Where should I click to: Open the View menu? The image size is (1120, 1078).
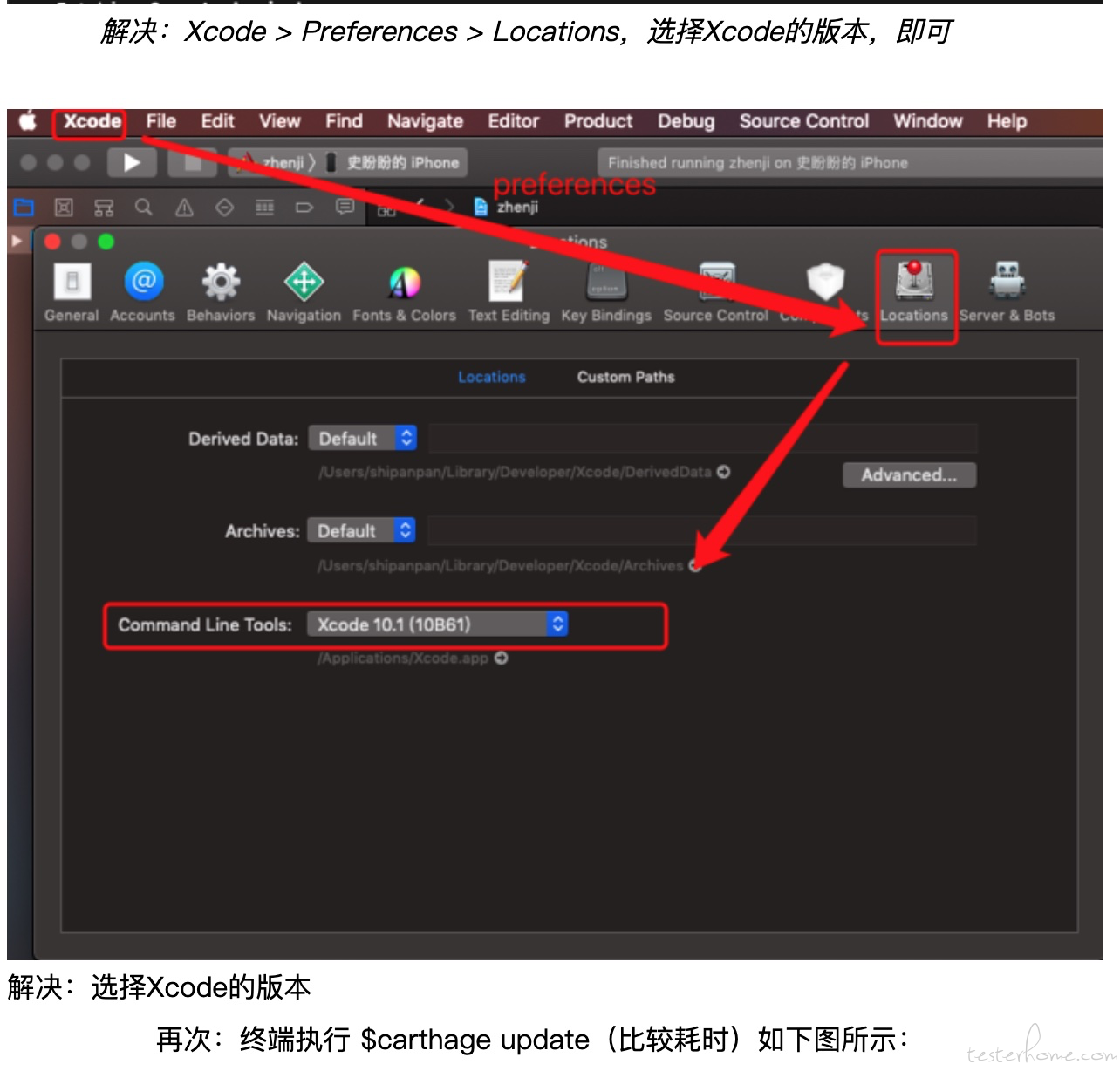coord(280,121)
